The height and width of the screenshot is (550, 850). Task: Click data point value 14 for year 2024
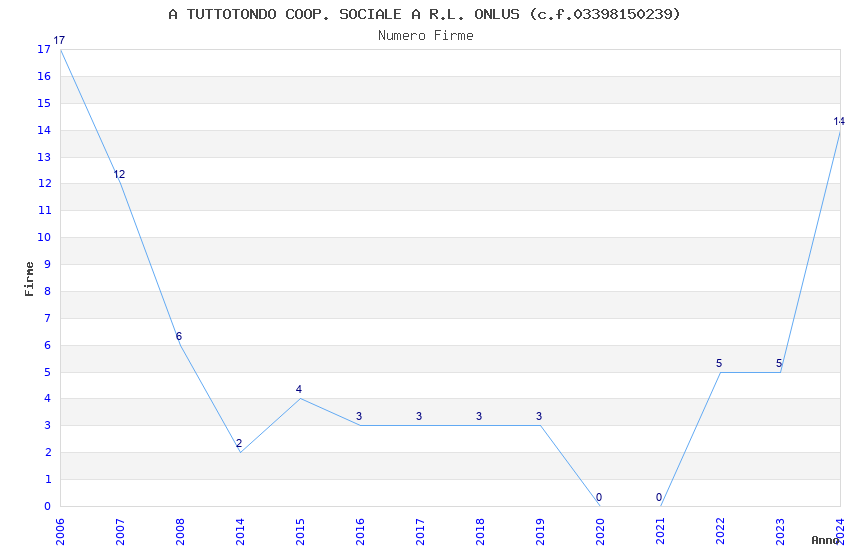[839, 121]
